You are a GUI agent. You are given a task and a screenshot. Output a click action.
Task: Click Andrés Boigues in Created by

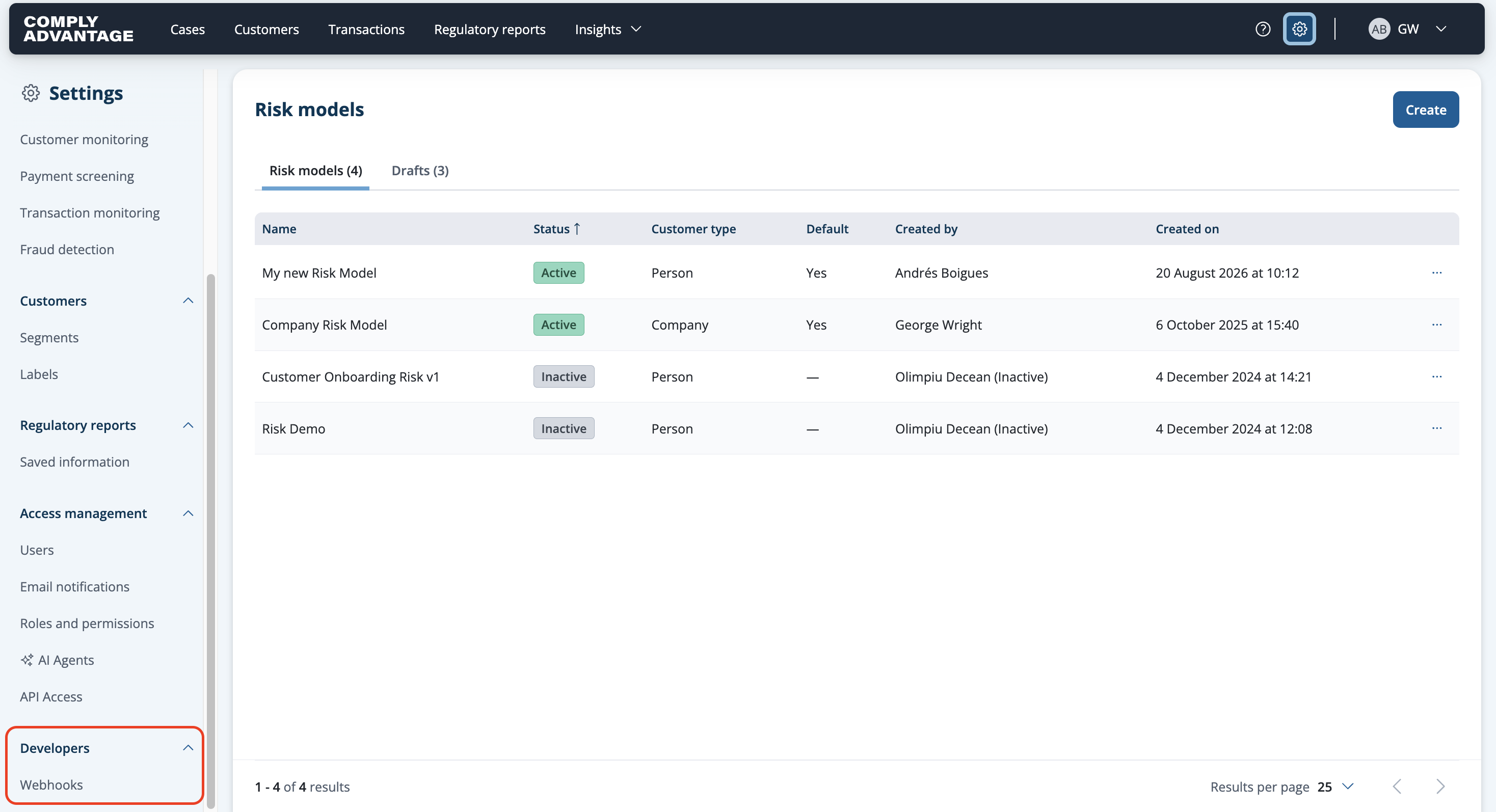pyautogui.click(x=942, y=273)
